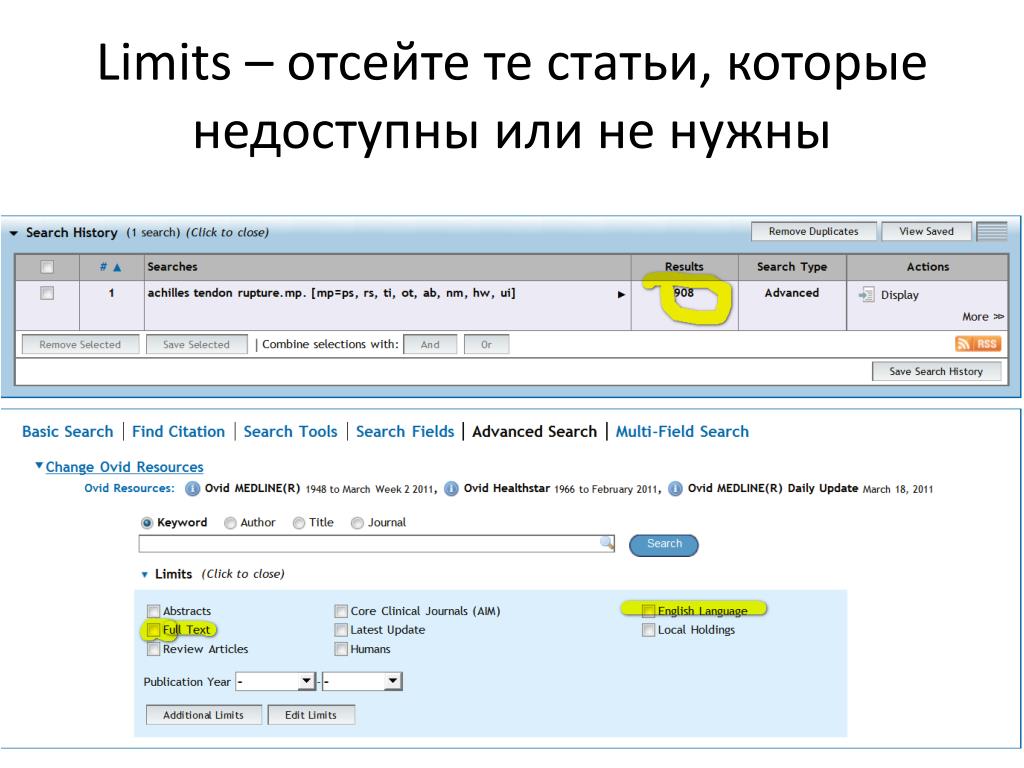Collapse Change Ovid Resources triangle
This screenshot has width=1024, height=768.
pyautogui.click(x=39, y=466)
